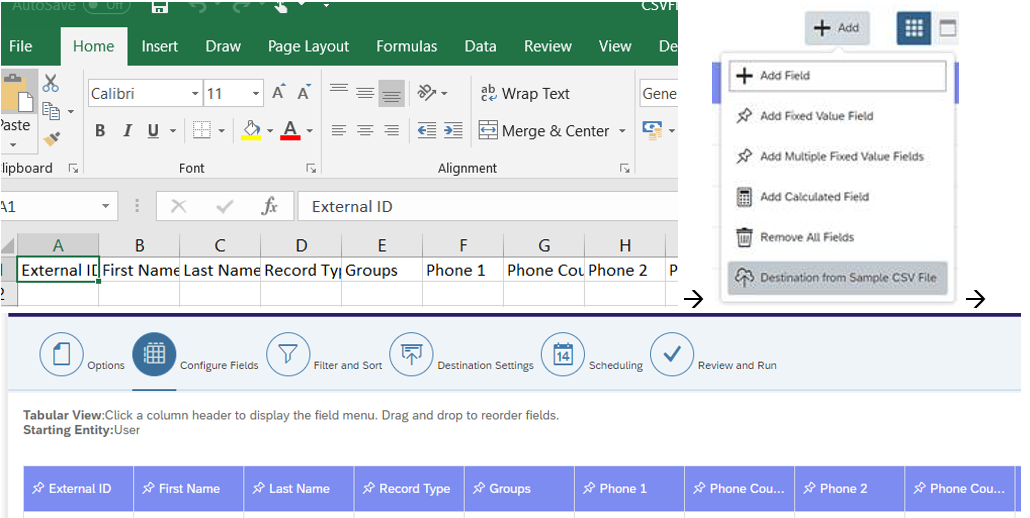Screen dimensions: 1030x518
Task: Open the Destination Settings step
Action: click(411, 354)
